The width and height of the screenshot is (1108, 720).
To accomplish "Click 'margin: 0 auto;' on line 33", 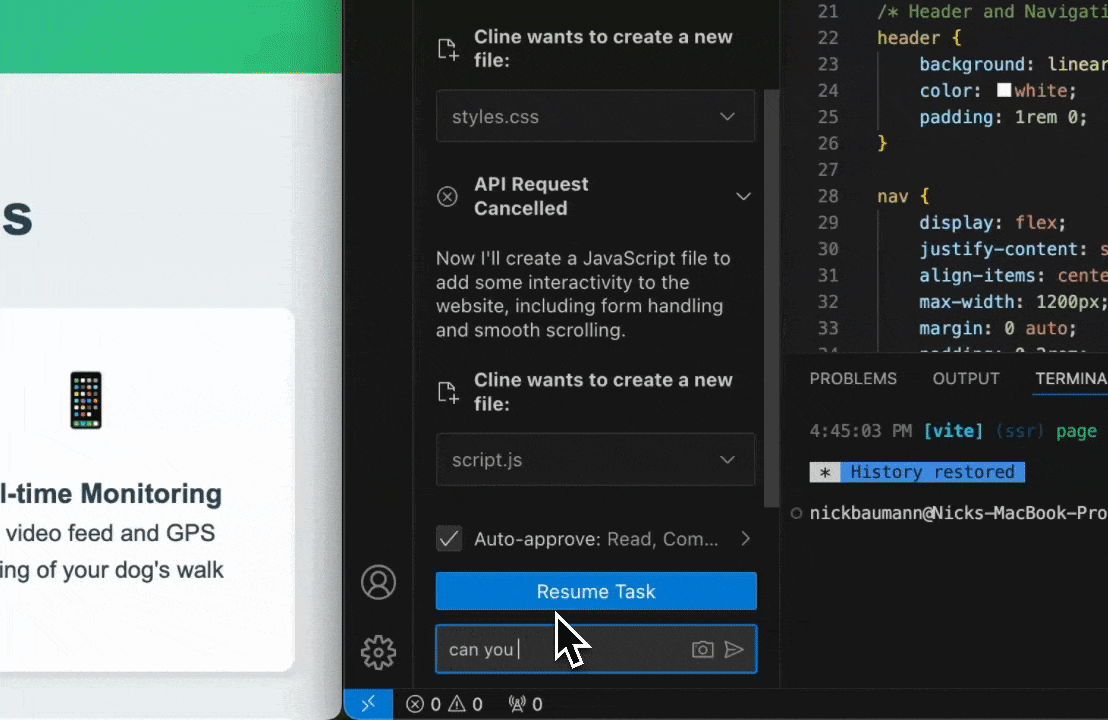I will tap(998, 328).
